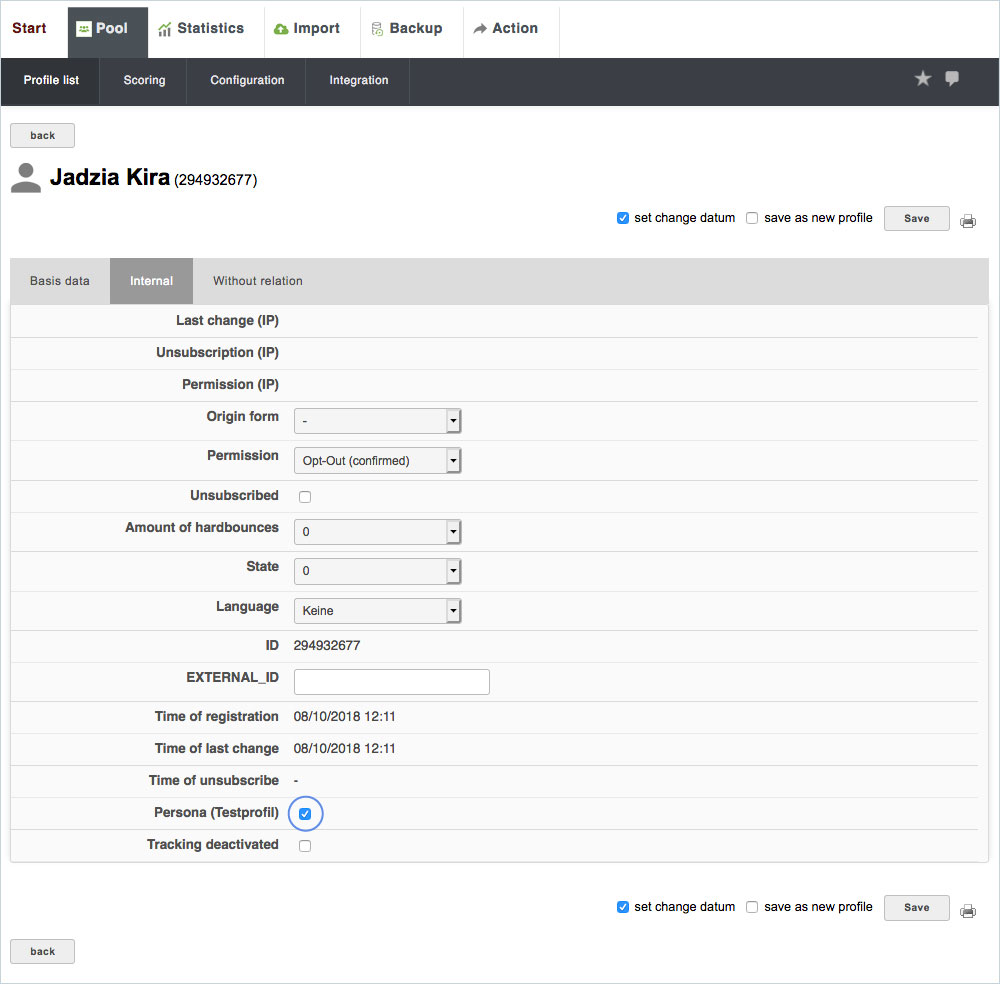Enable the Tracking deactivated checkbox
Image resolution: width=1000 pixels, height=984 pixels.
(305, 846)
